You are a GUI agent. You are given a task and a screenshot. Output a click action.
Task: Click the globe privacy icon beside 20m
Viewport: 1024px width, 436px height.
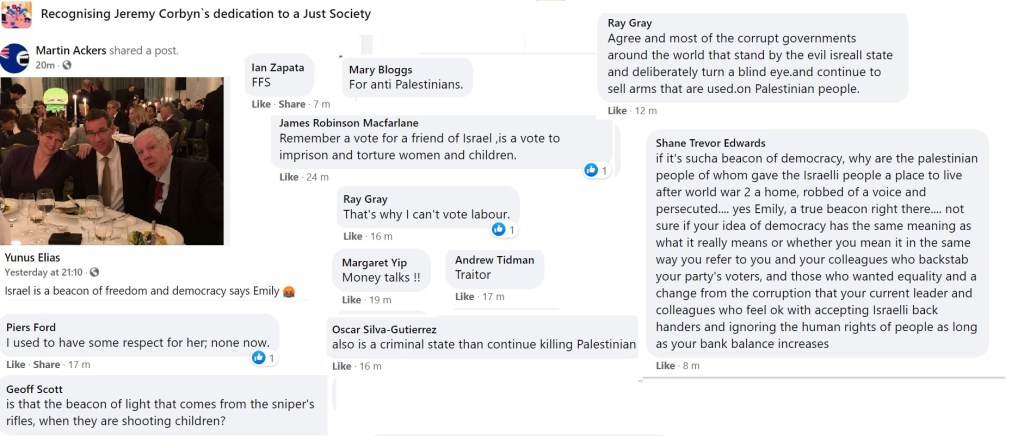pyautogui.click(x=67, y=66)
